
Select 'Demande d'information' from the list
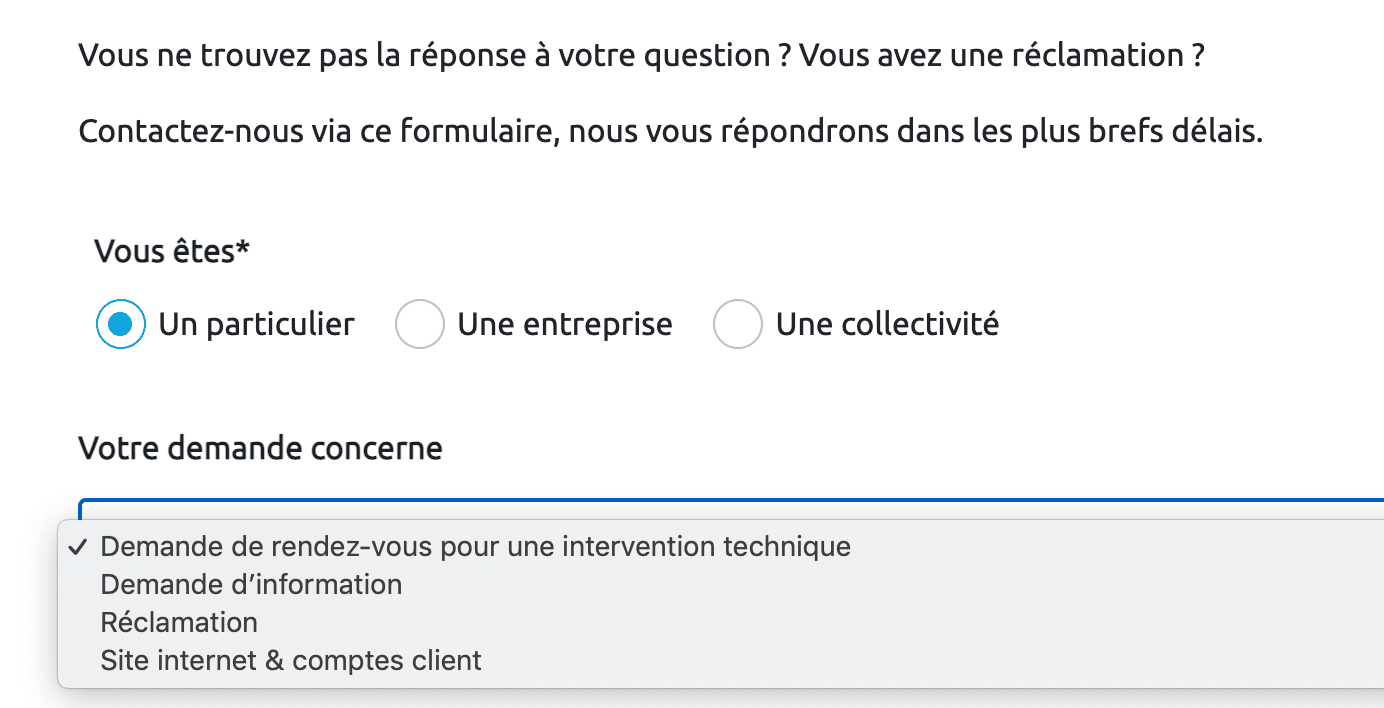pyautogui.click(x=250, y=584)
